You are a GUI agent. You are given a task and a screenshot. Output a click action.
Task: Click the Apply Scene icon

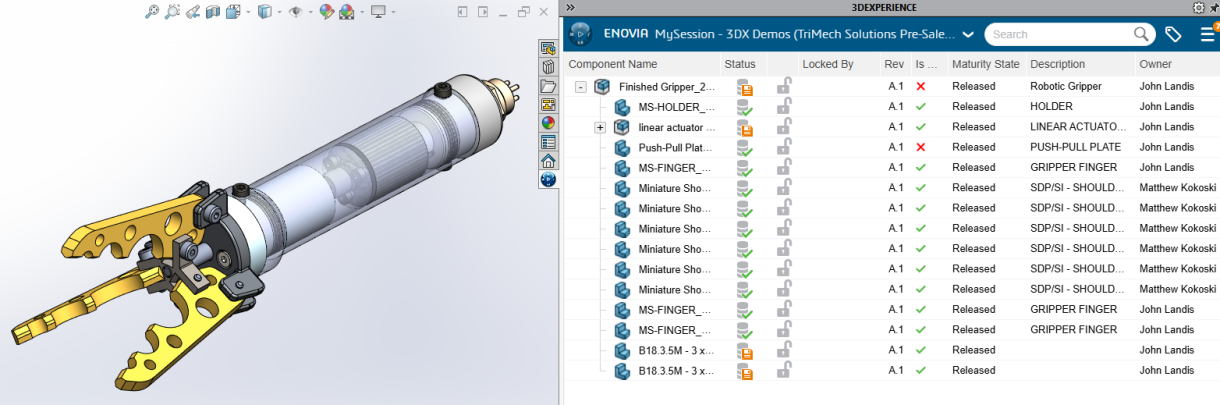click(346, 12)
